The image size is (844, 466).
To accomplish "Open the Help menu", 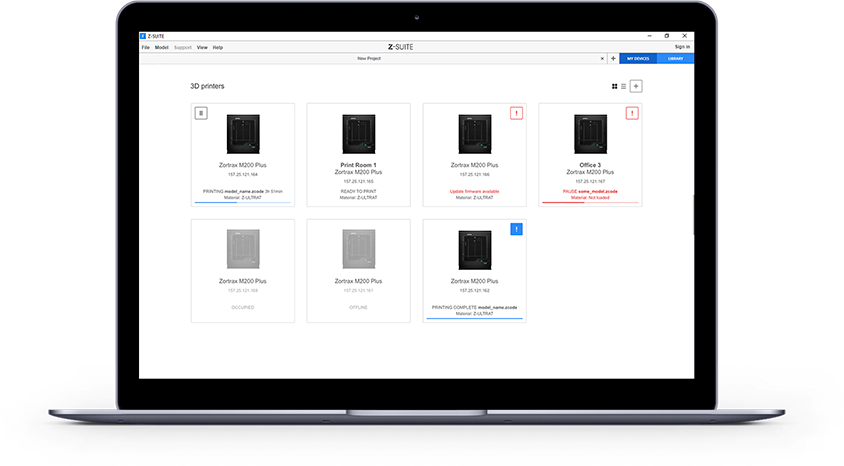I will pyautogui.click(x=218, y=47).
